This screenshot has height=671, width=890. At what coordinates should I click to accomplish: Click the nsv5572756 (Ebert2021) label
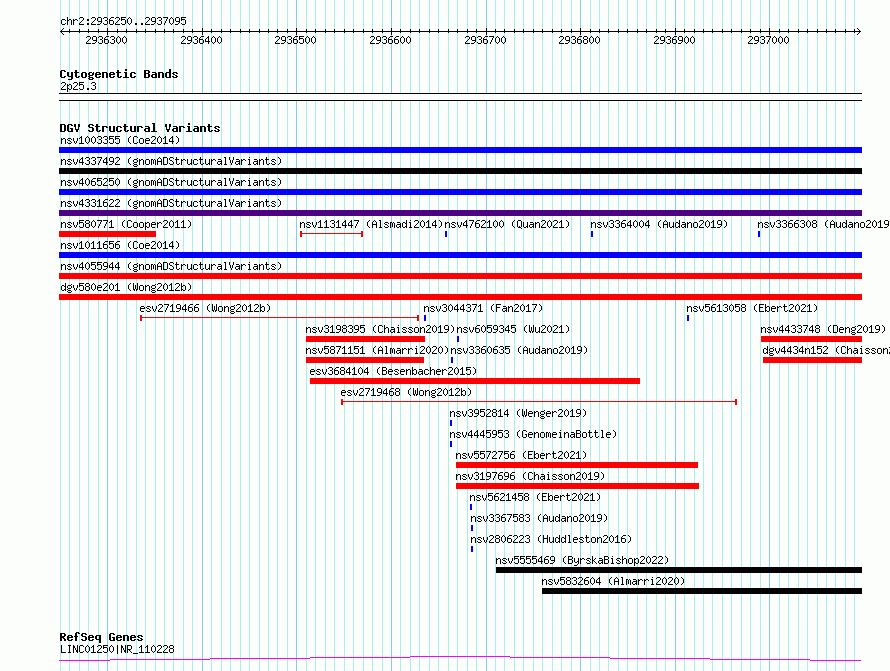[521, 455]
